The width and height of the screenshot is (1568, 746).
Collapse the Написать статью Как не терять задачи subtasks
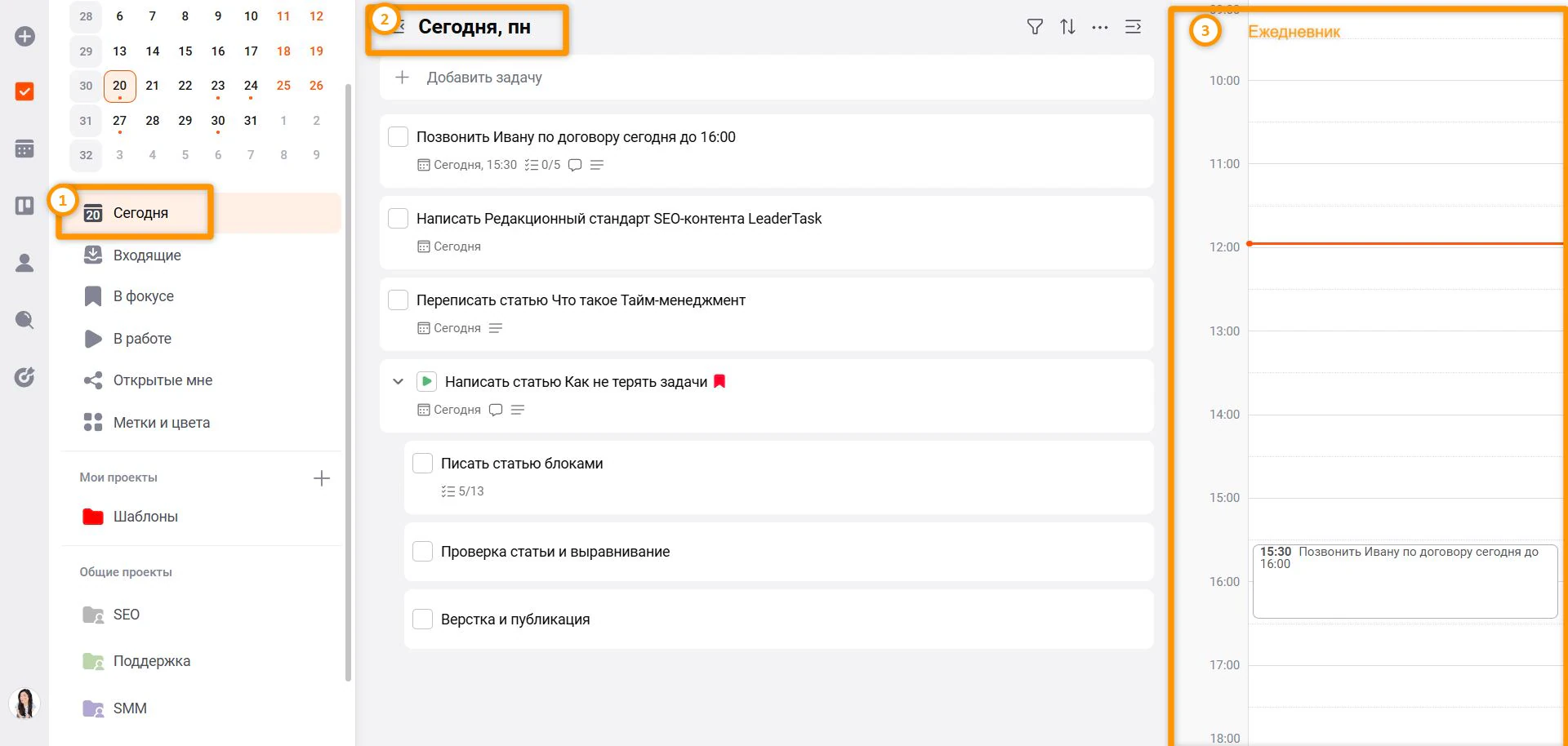pos(398,381)
